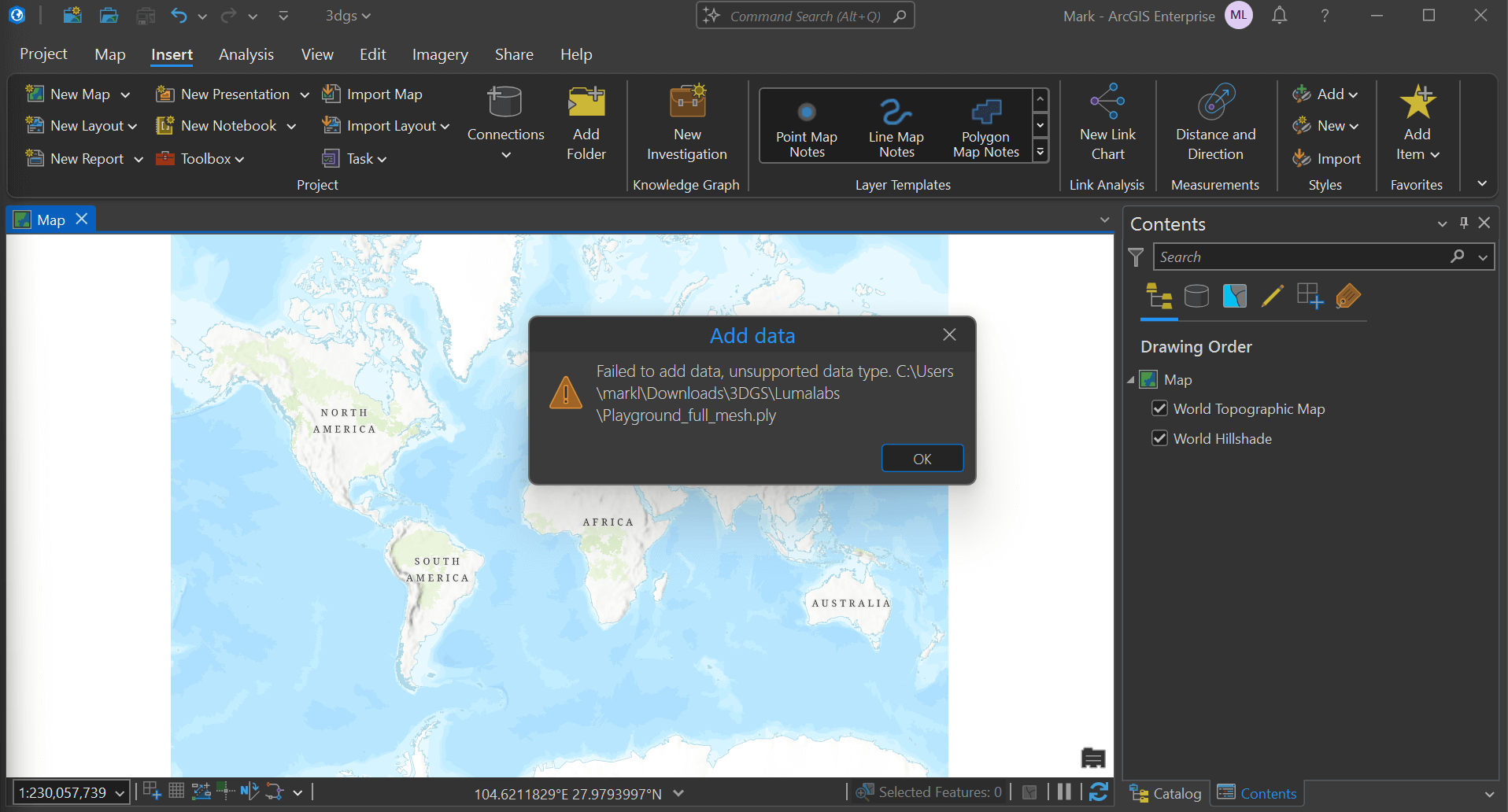1508x812 pixels.
Task: Click Import Map
Action: [x=372, y=94]
